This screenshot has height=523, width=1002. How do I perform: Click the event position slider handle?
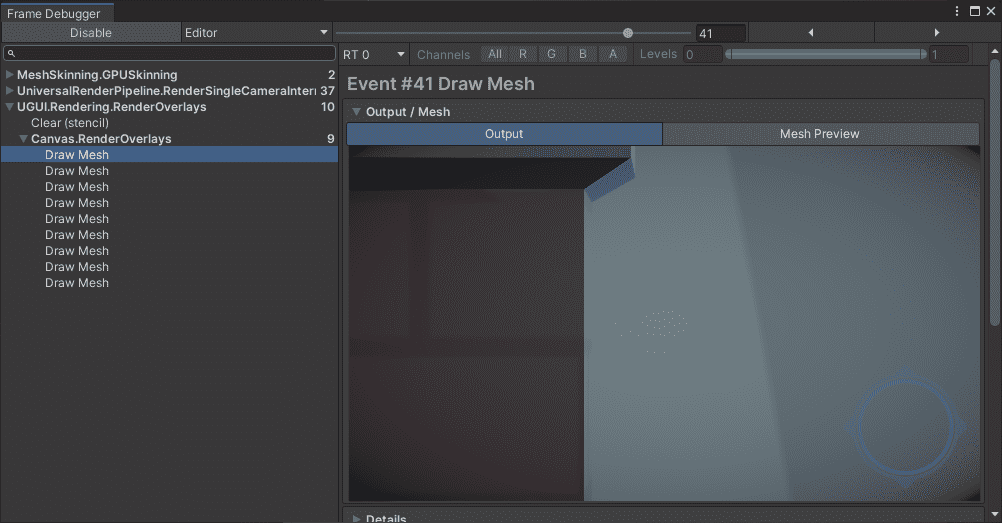click(628, 33)
